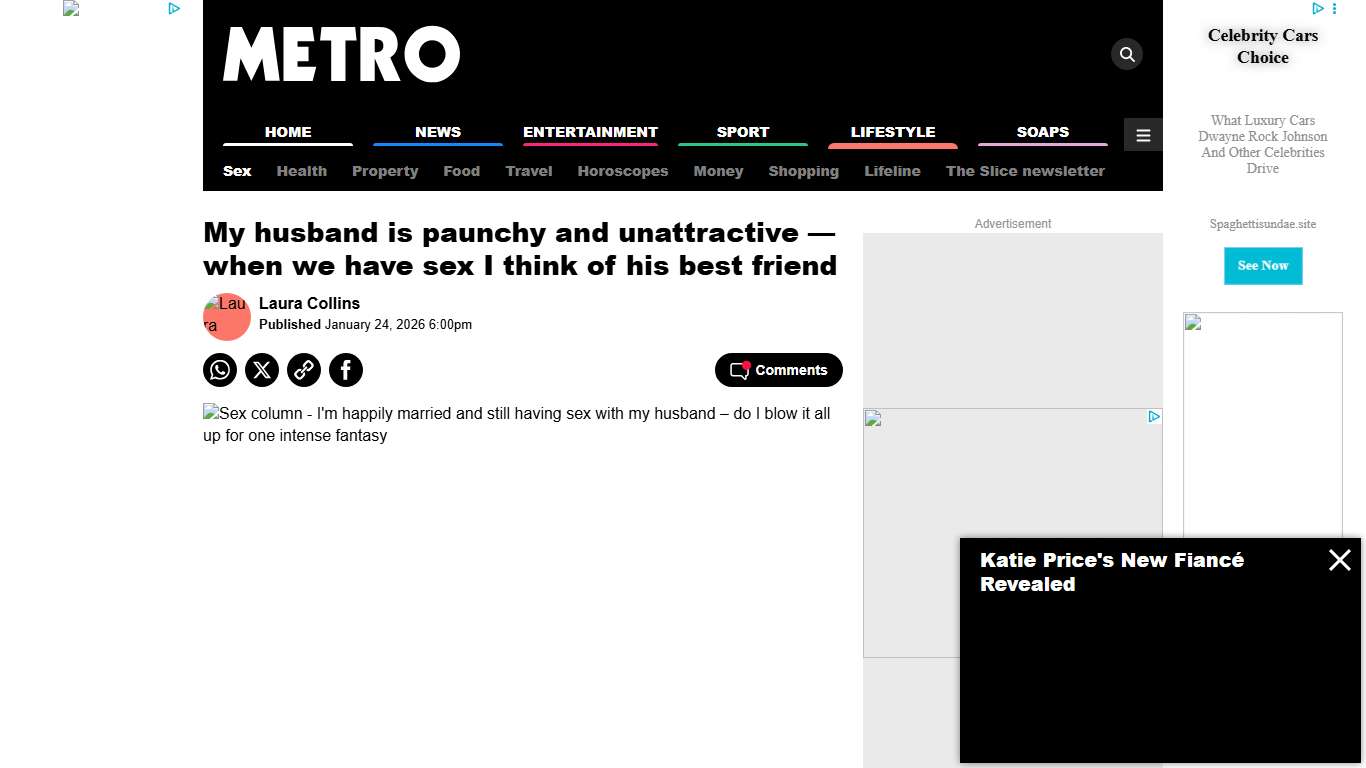Click the AdChoices icon on the video overlay
1366x768 pixels.
pos(1154,416)
